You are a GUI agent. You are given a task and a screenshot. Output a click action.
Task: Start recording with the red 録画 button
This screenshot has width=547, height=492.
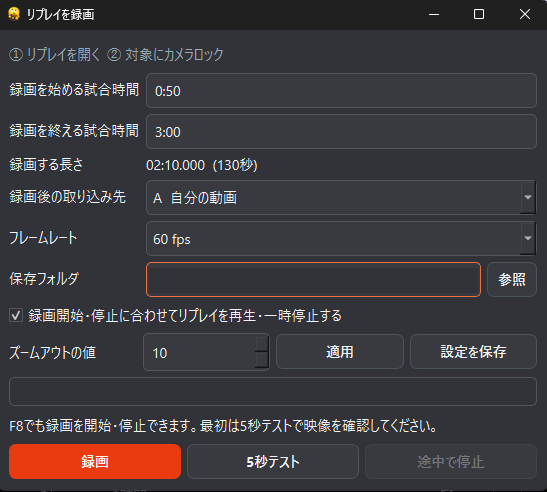(x=95, y=461)
